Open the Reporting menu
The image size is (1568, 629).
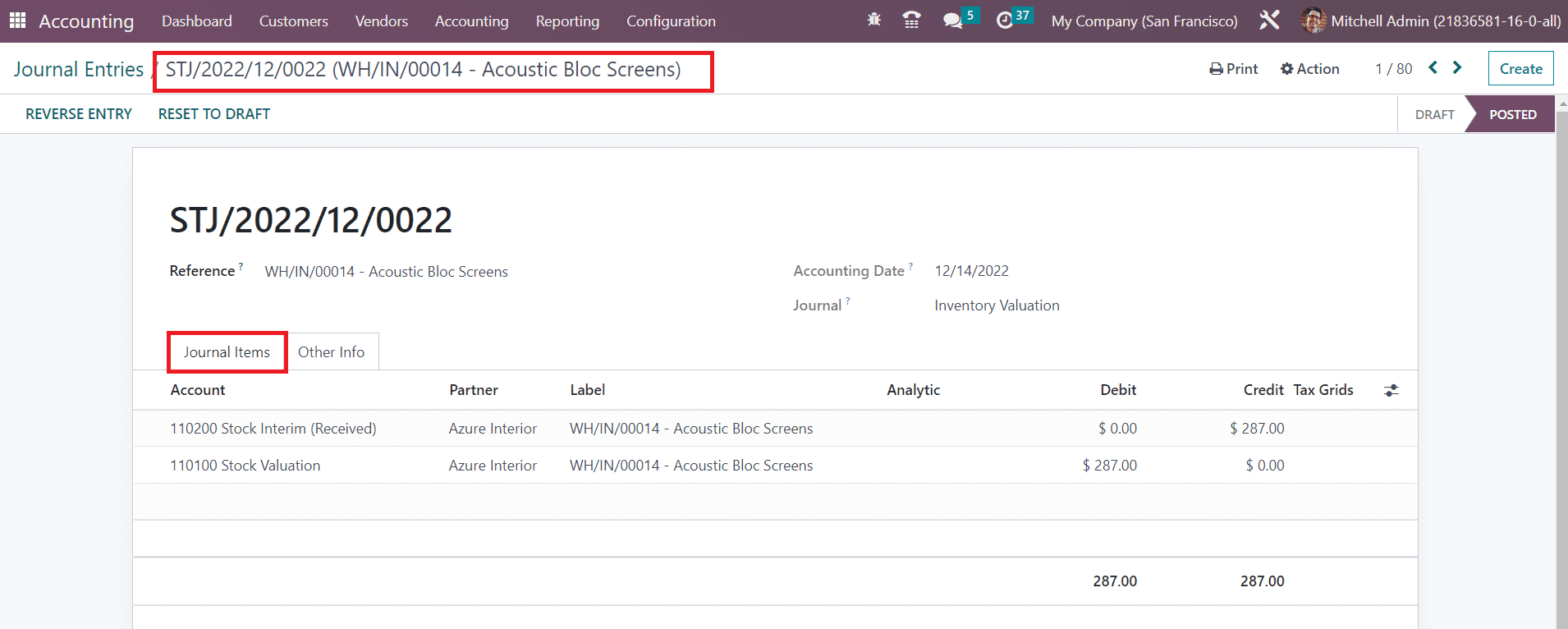[x=567, y=21]
